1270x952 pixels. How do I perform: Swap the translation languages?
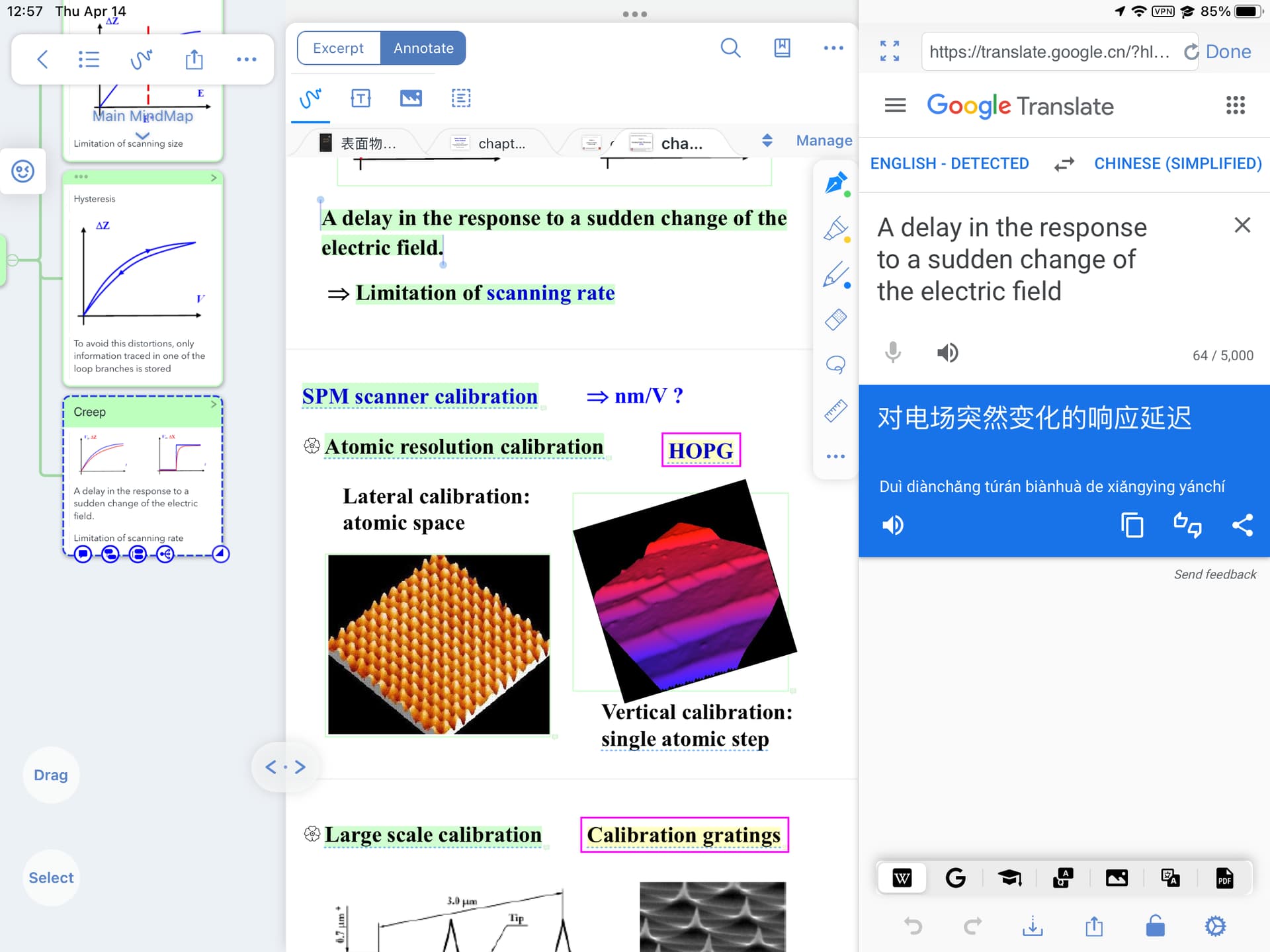point(1064,164)
